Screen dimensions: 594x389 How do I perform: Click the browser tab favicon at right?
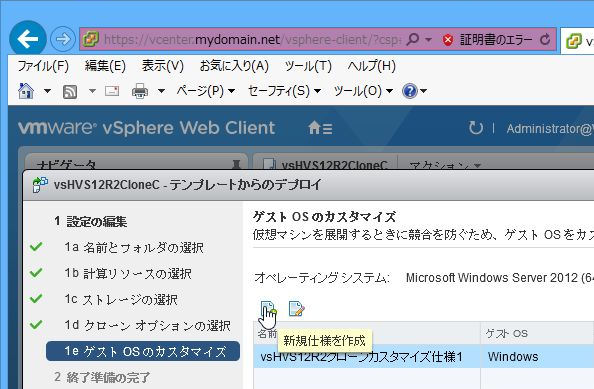point(574,41)
